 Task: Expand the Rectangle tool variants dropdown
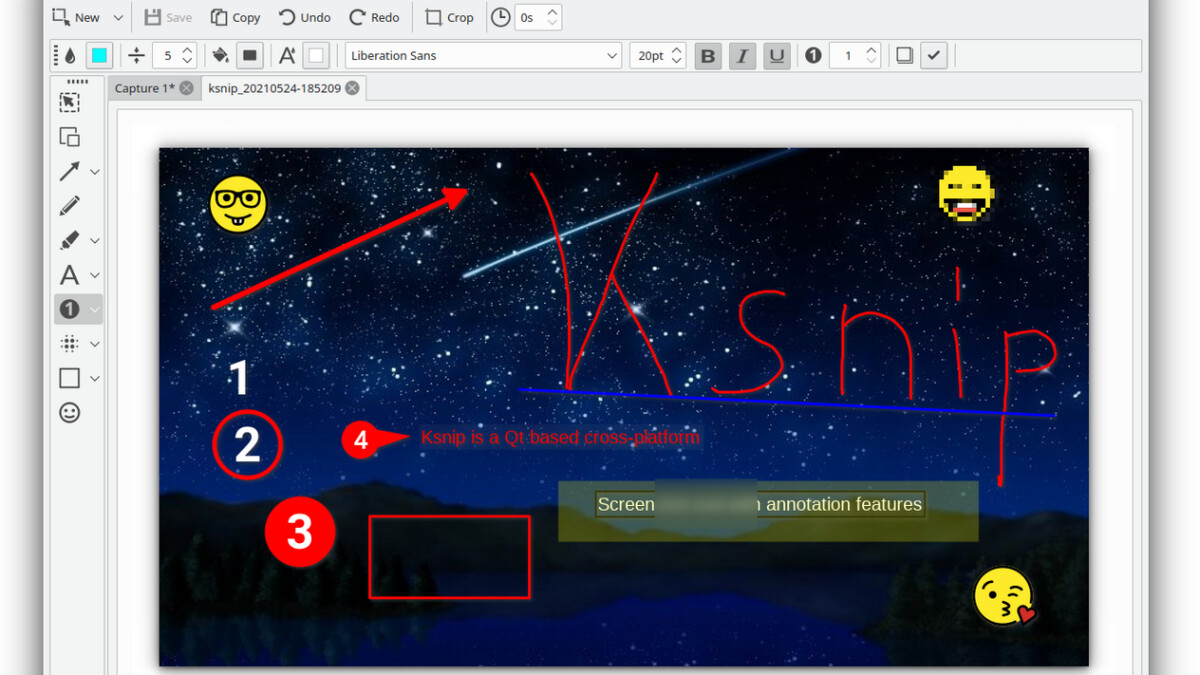pyautogui.click(x=95, y=378)
